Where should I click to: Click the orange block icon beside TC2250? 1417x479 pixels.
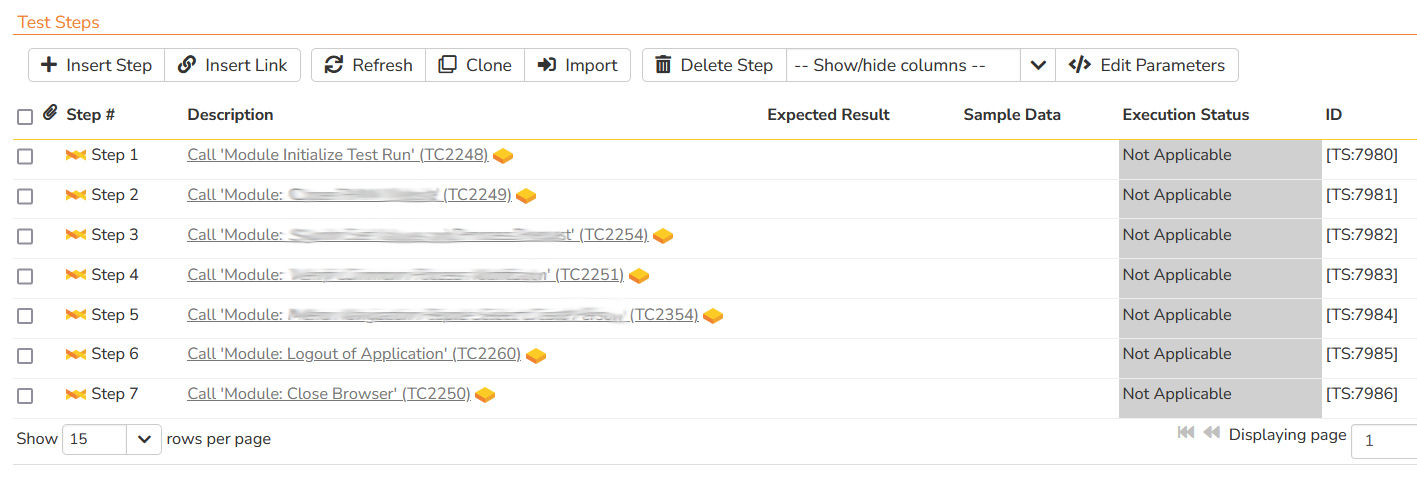pyautogui.click(x=485, y=395)
